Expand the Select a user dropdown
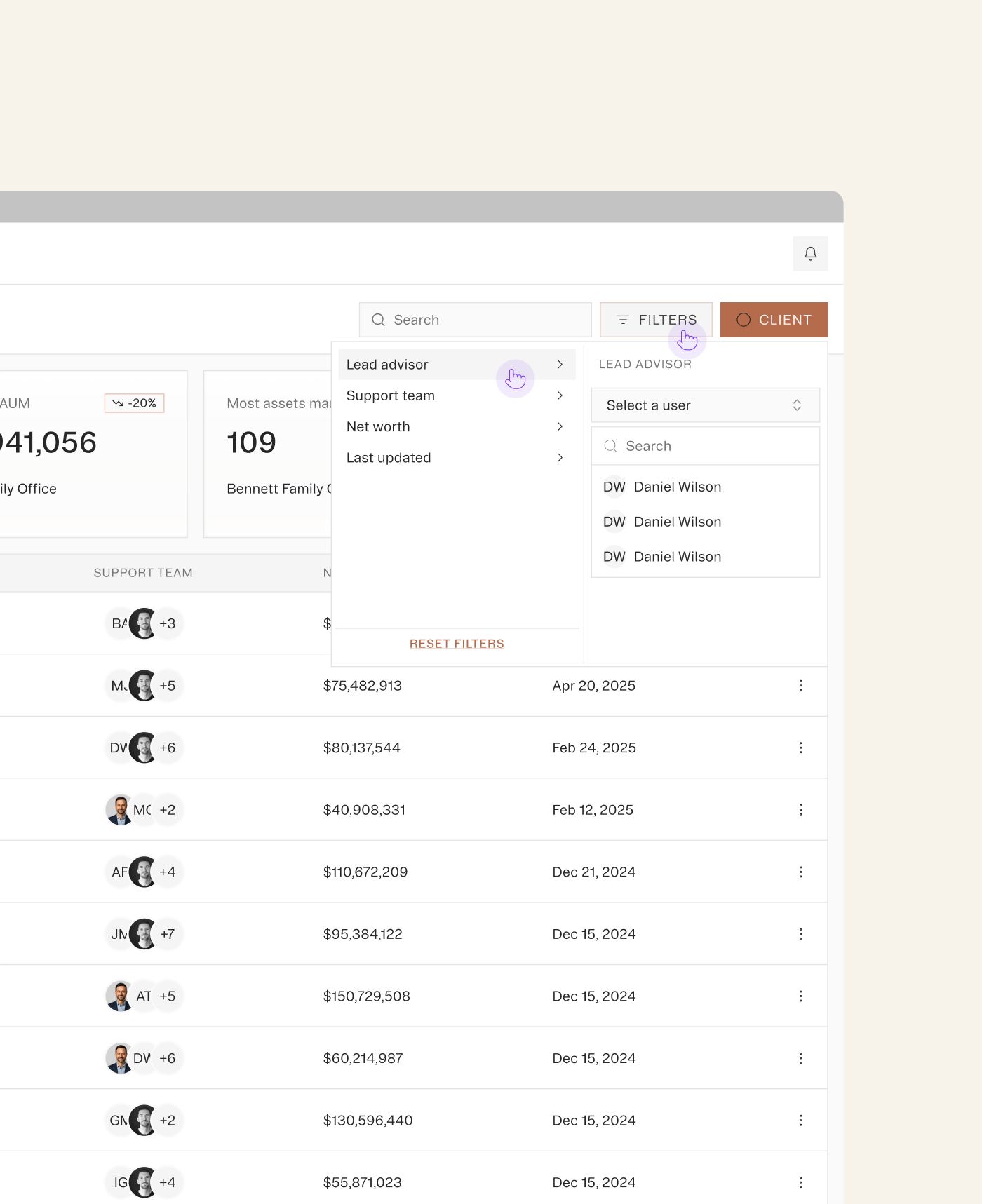Viewport: 982px width, 1204px height. coord(705,405)
